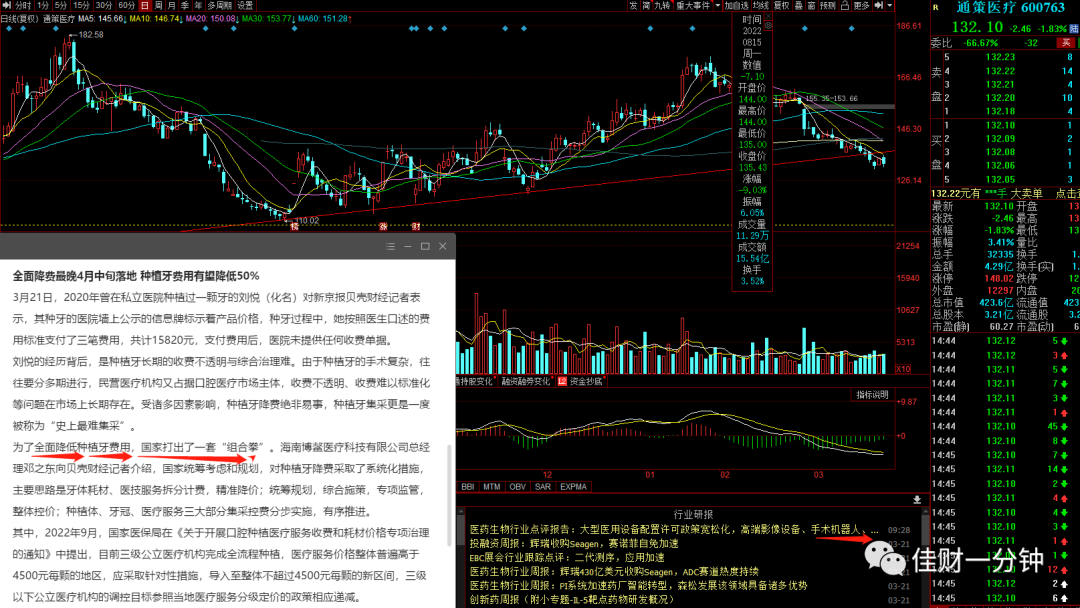Open report EBC展会行业跟踪点评

(x=567, y=557)
